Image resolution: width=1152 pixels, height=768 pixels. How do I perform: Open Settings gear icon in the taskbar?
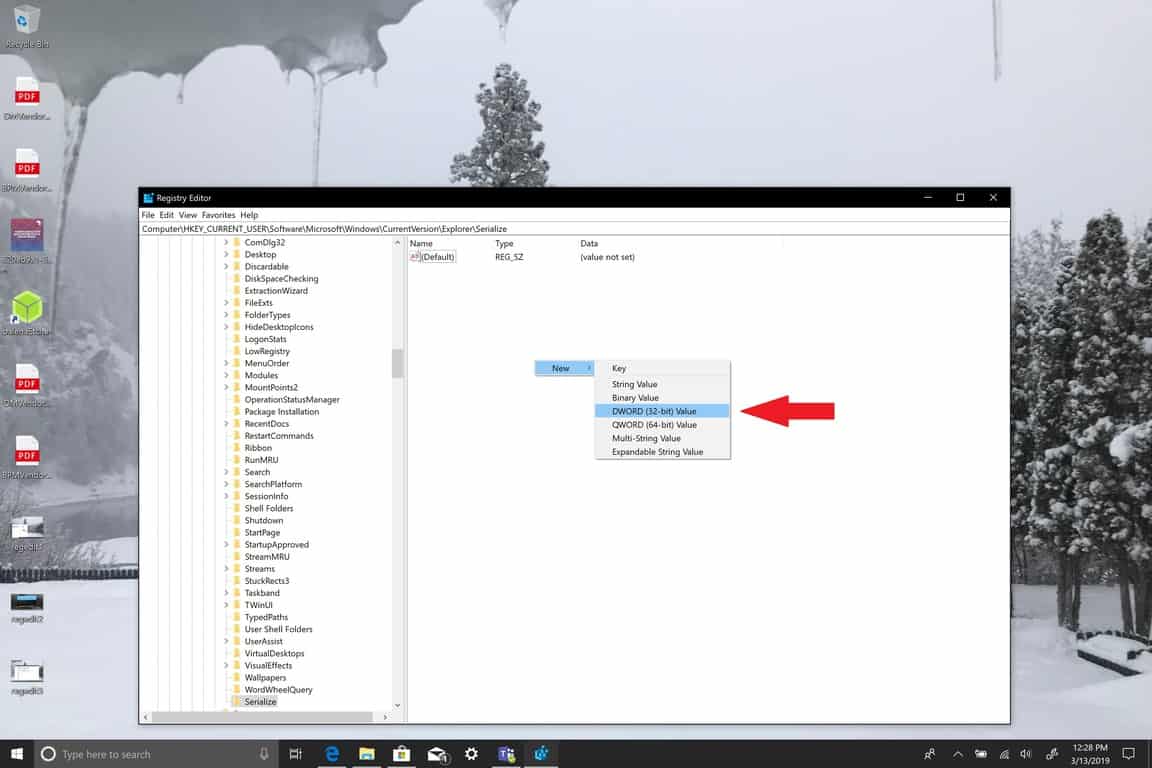tap(471, 754)
